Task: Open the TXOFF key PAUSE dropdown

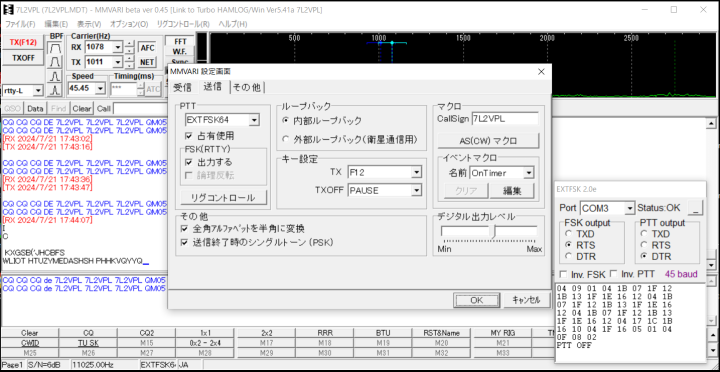Action: (416, 190)
